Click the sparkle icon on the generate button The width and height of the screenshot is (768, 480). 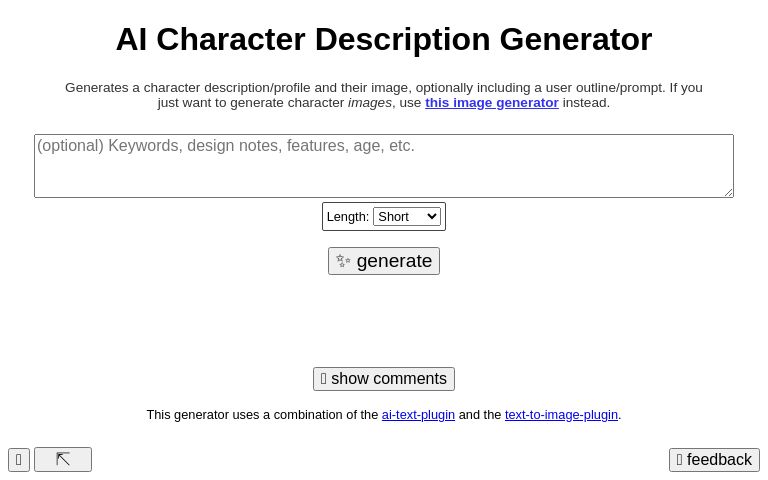click(x=343, y=261)
